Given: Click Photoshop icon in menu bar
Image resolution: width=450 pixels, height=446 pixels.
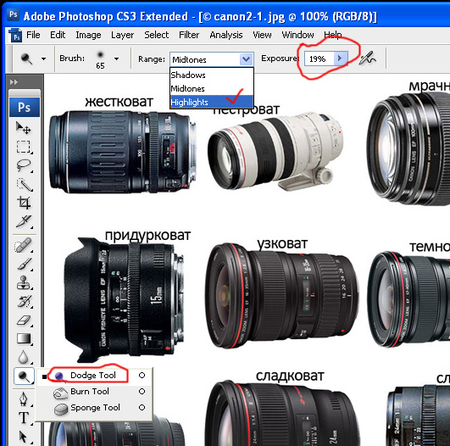Looking at the screenshot, I should click(15, 35).
